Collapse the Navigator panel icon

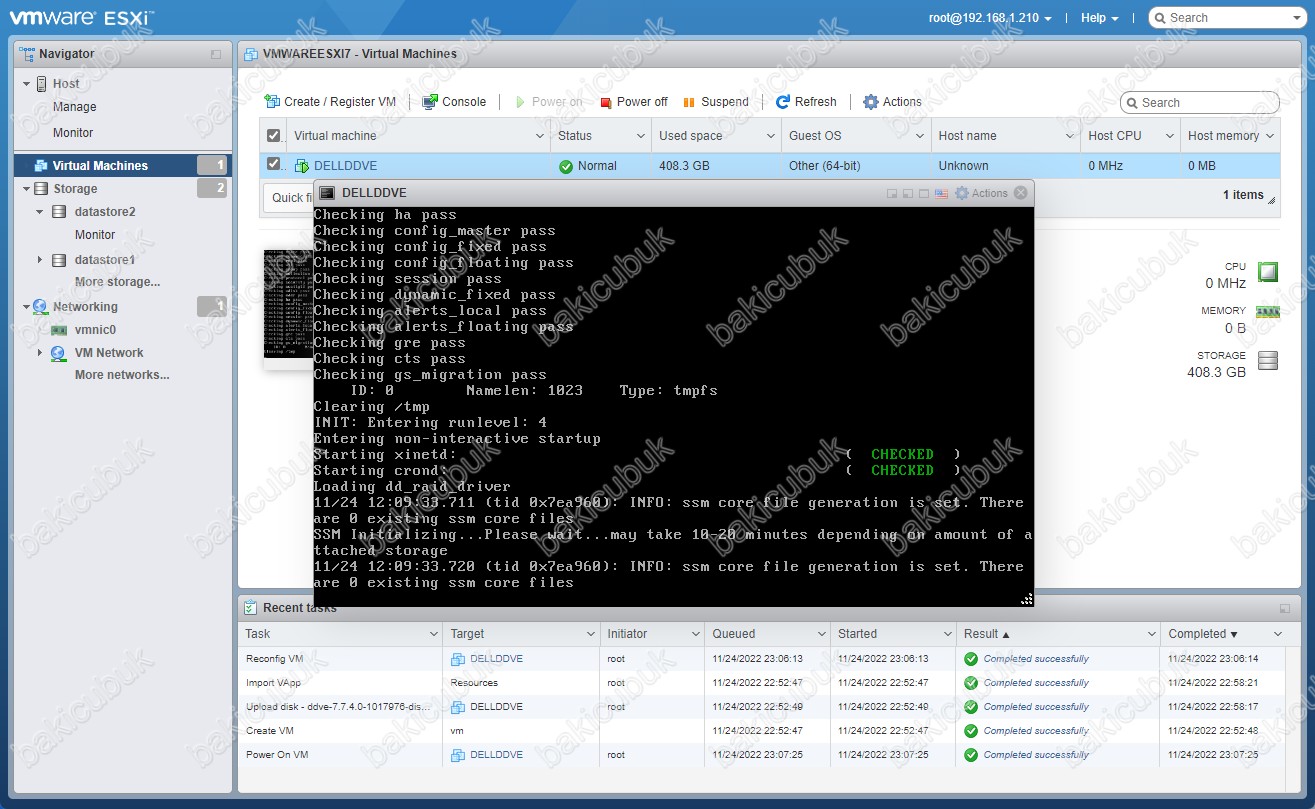click(x=216, y=54)
